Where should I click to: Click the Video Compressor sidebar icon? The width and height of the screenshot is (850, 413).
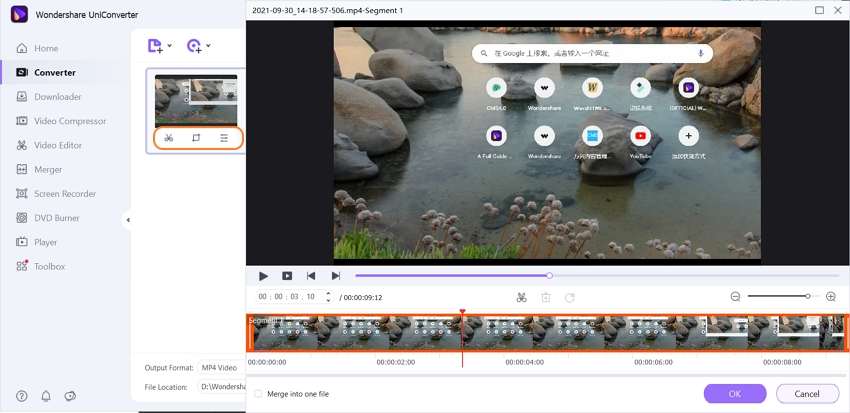click(x=22, y=121)
